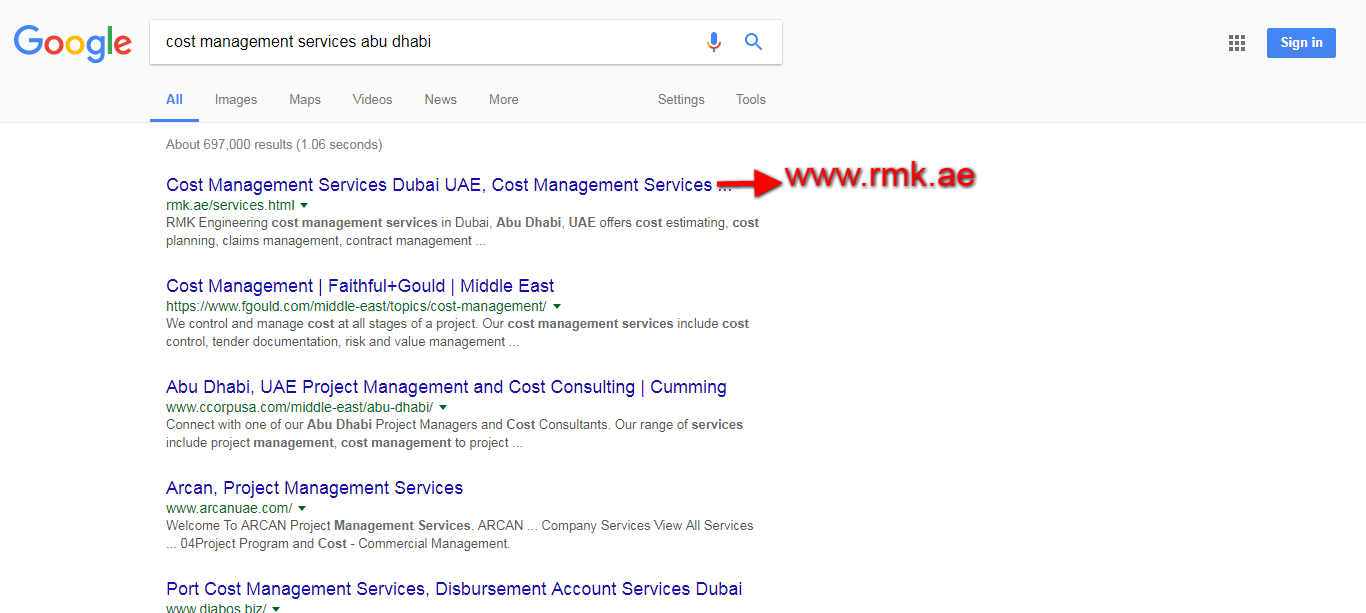Click the fgould.com cost-management URL text

[356, 307]
